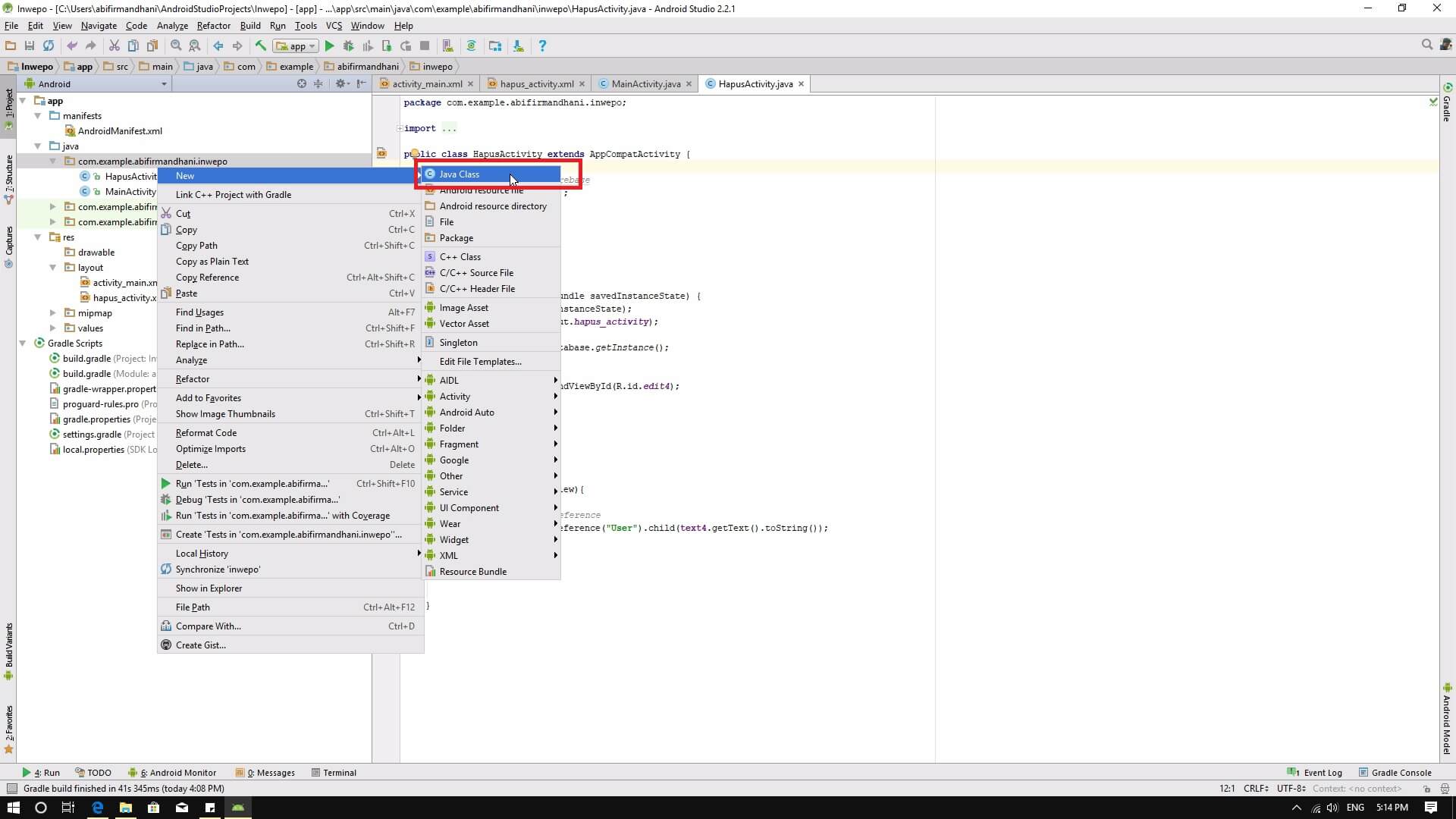Click the Help question mark icon
Screen dimensions: 1456x819
541,46
